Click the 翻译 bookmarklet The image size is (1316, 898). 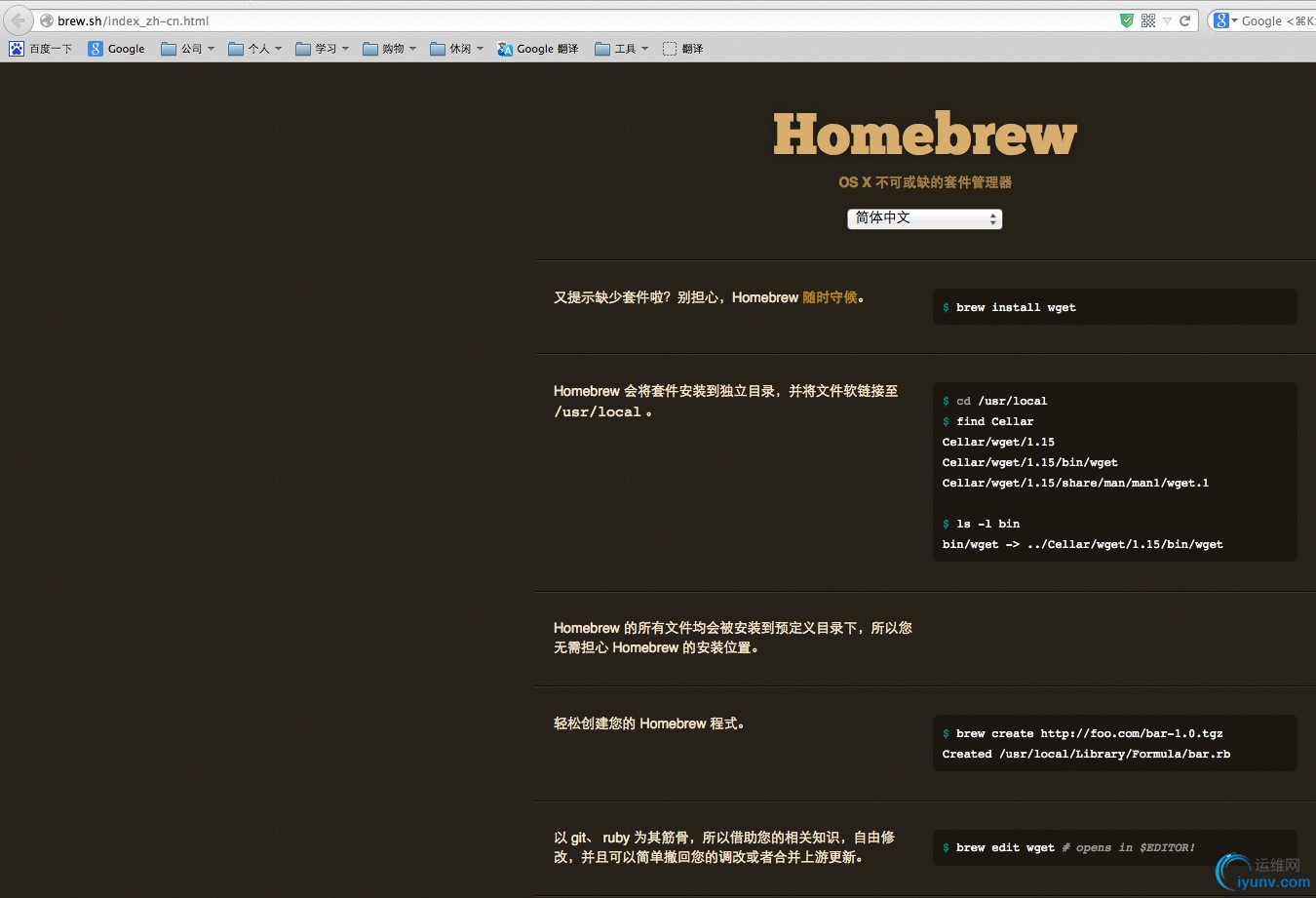click(682, 49)
